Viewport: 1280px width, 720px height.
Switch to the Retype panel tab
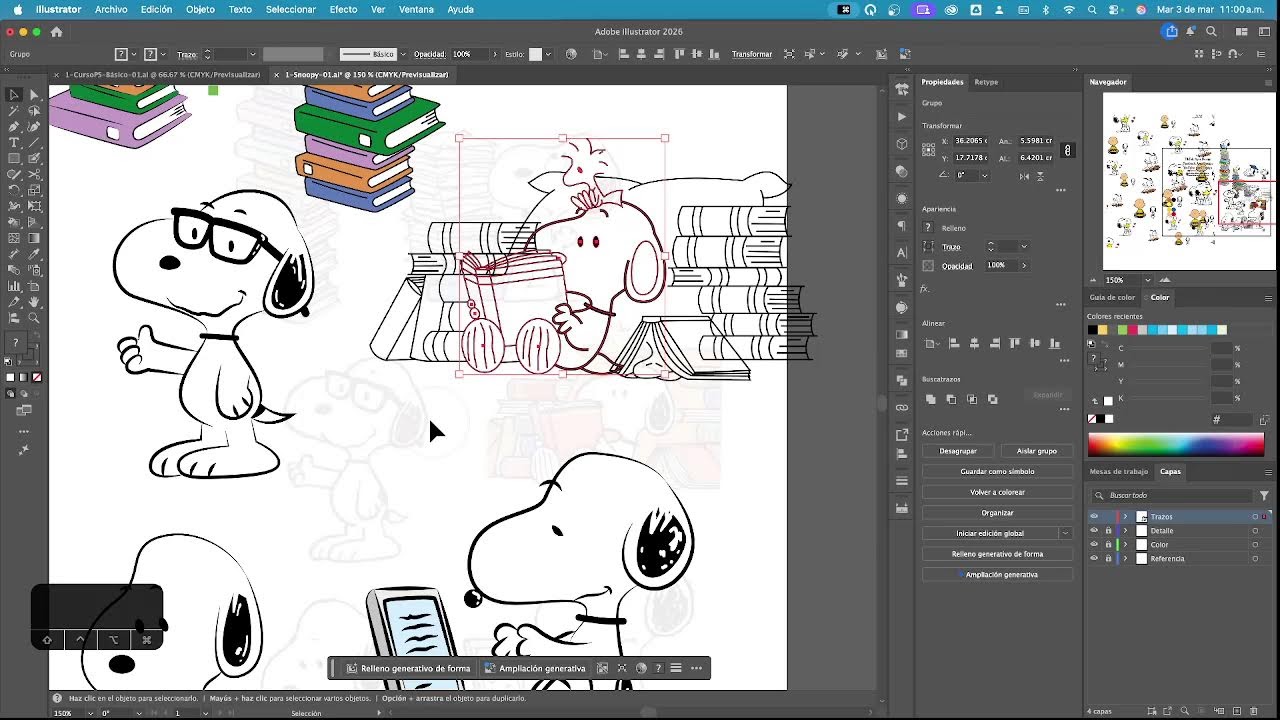[986, 82]
